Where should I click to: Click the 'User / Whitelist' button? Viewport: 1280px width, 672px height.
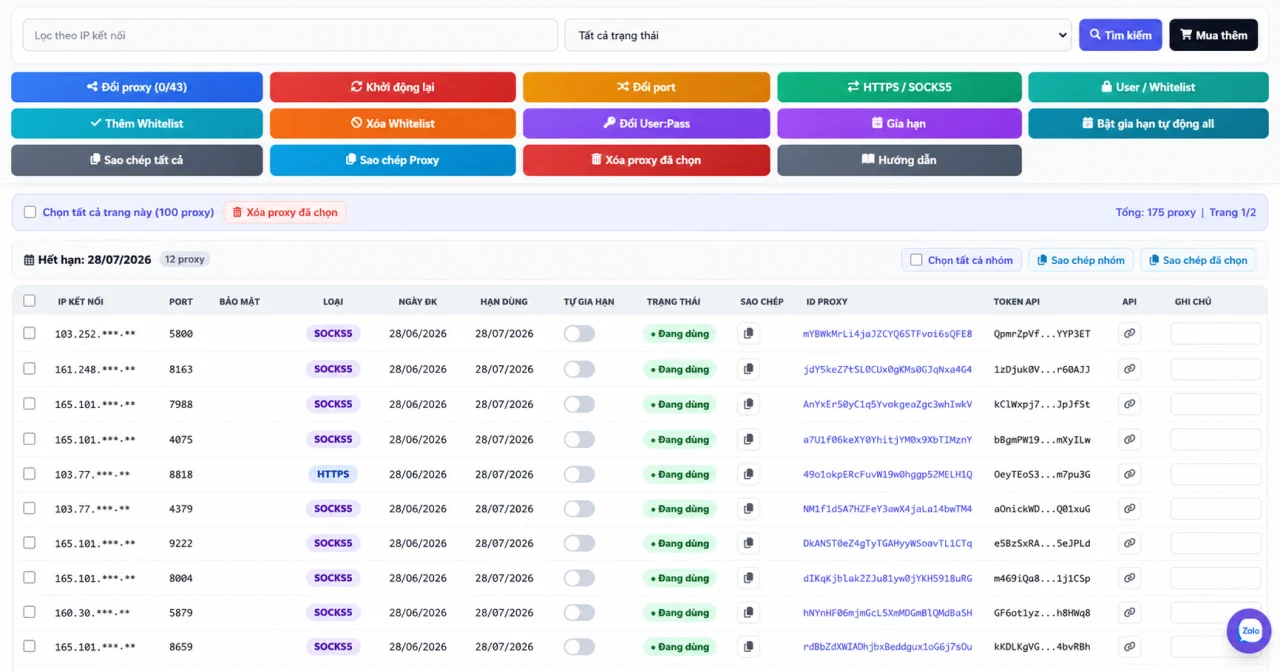point(1148,87)
